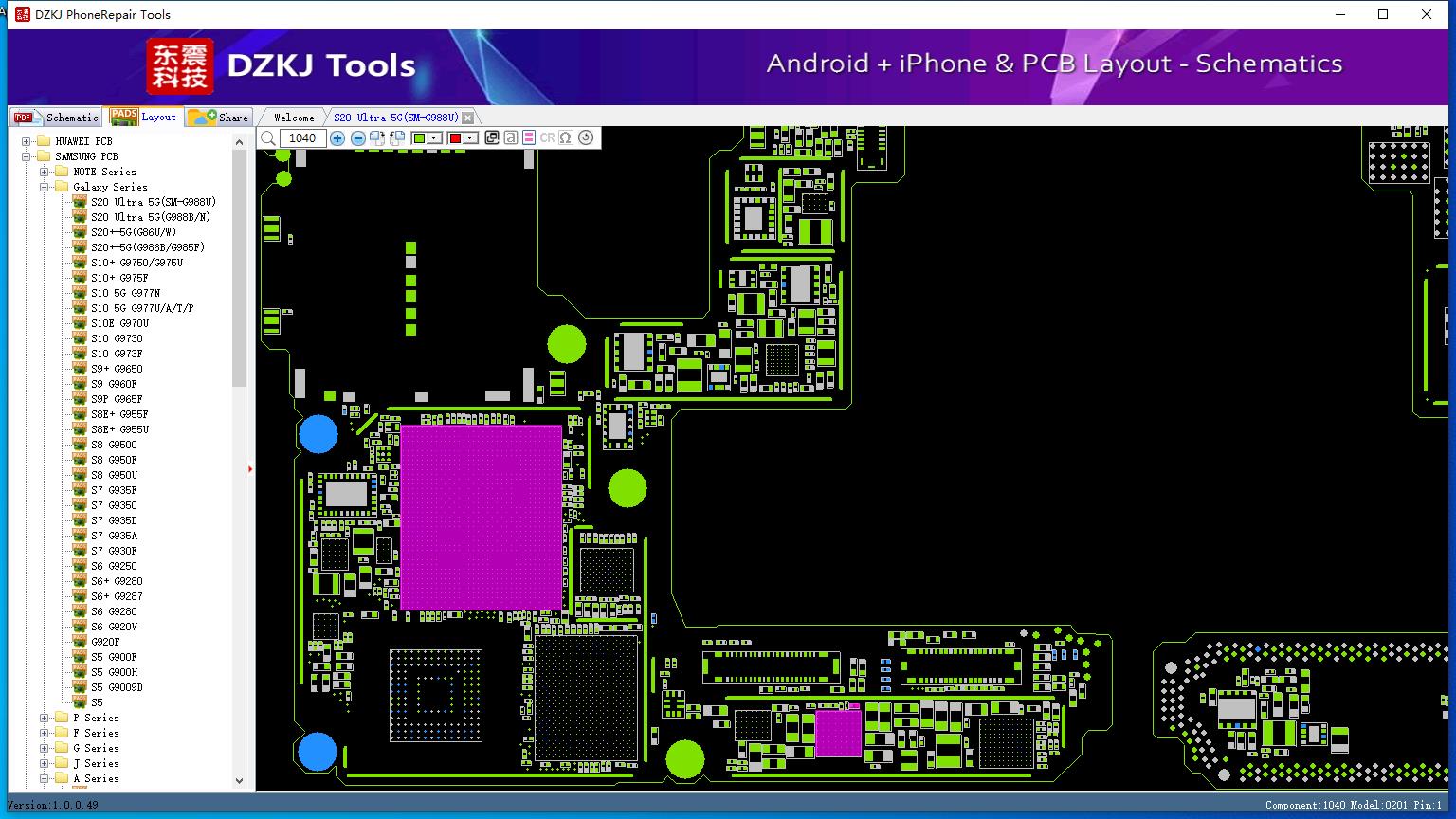Select the SAMSUNG PCB folder icon

(x=43, y=156)
